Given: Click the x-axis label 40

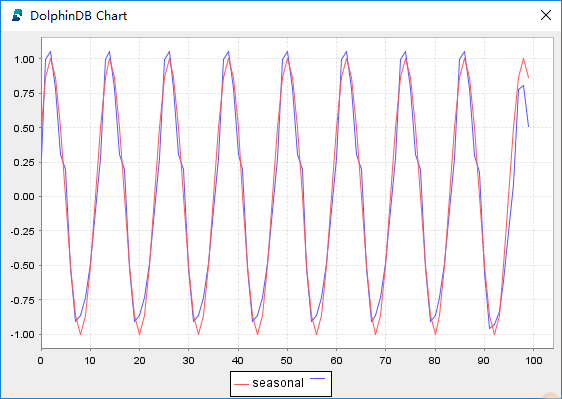Looking at the screenshot, I should point(238,360).
